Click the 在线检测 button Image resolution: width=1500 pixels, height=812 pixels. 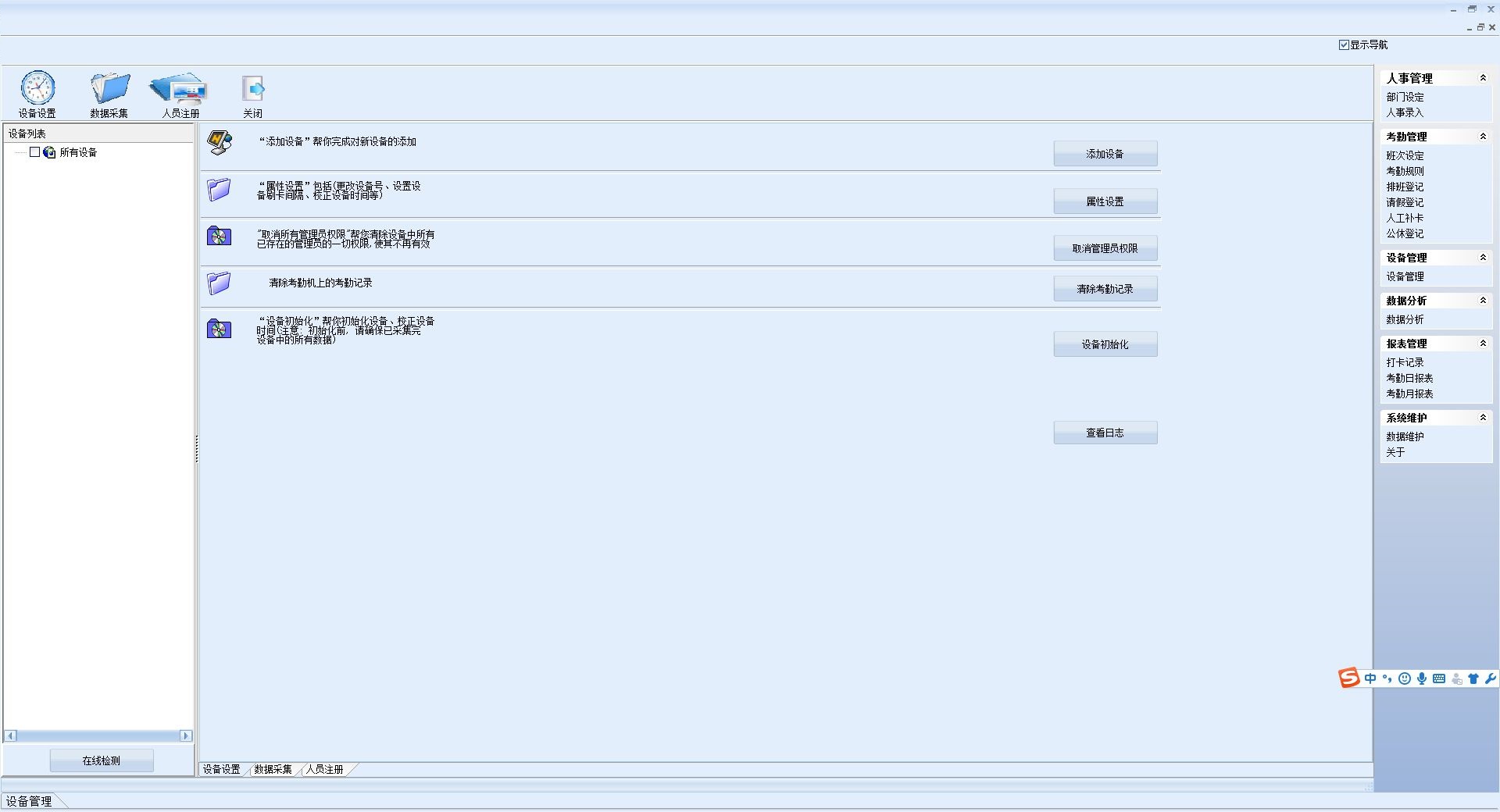[102, 760]
